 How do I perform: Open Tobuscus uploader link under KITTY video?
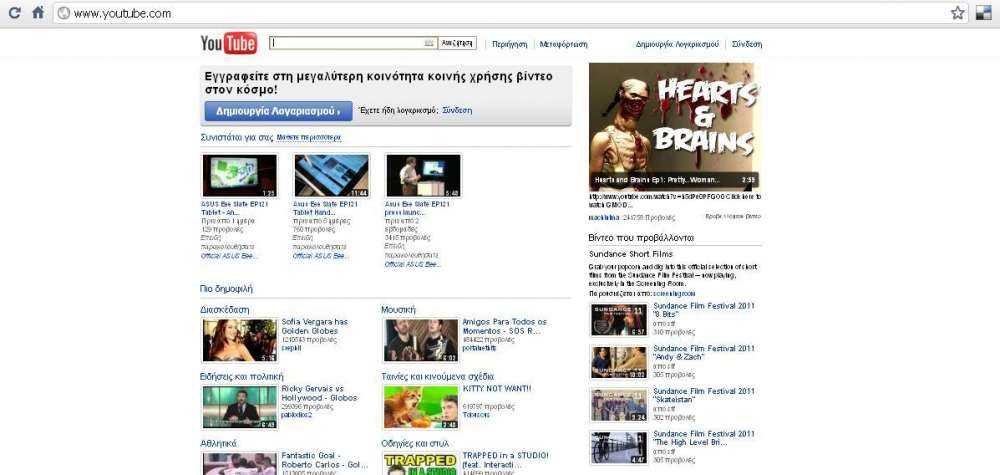[476, 415]
